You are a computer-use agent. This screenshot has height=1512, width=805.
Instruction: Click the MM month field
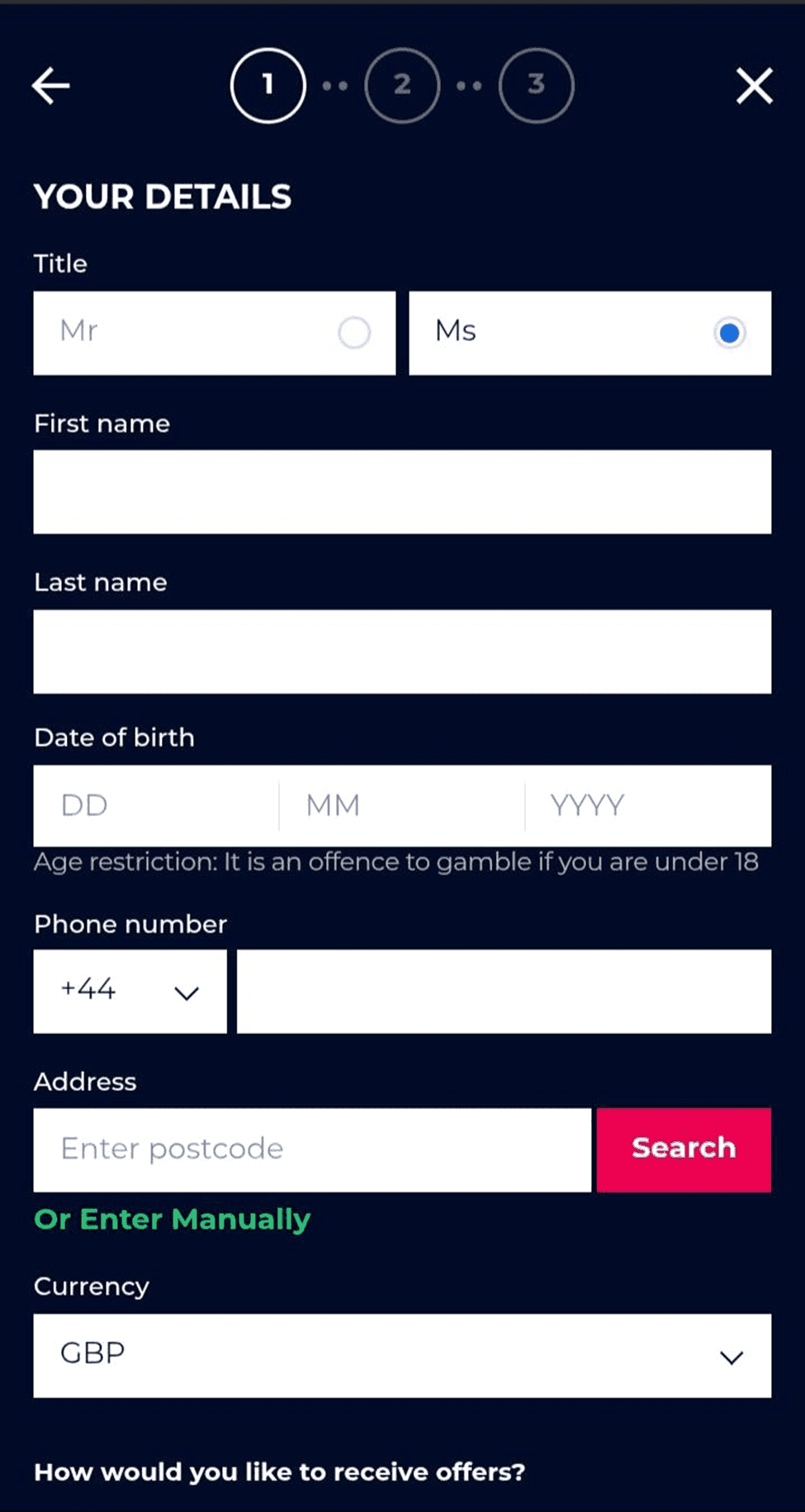click(x=401, y=805)
